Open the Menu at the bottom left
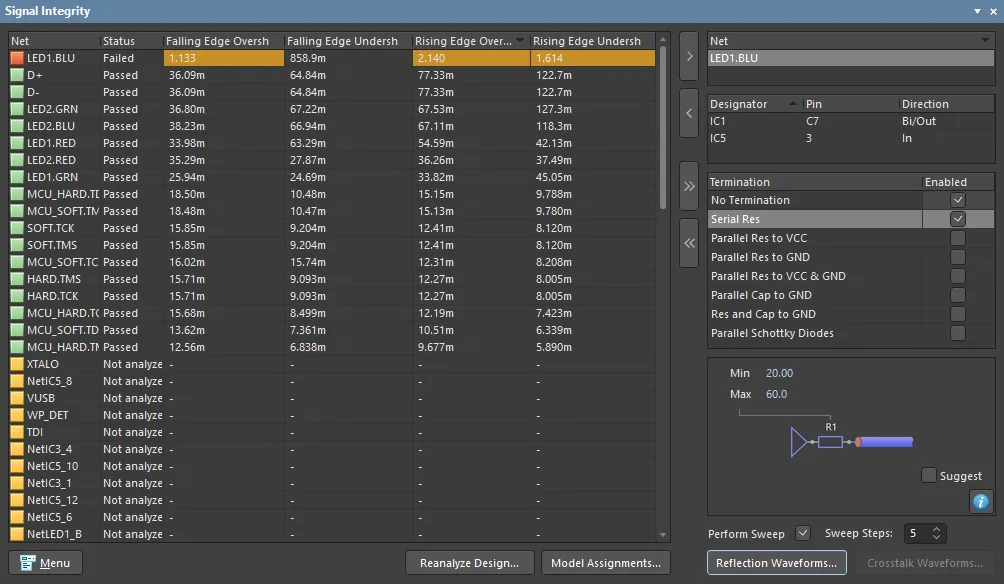The width and height of the screenshot is (1004, 584). 44,563
